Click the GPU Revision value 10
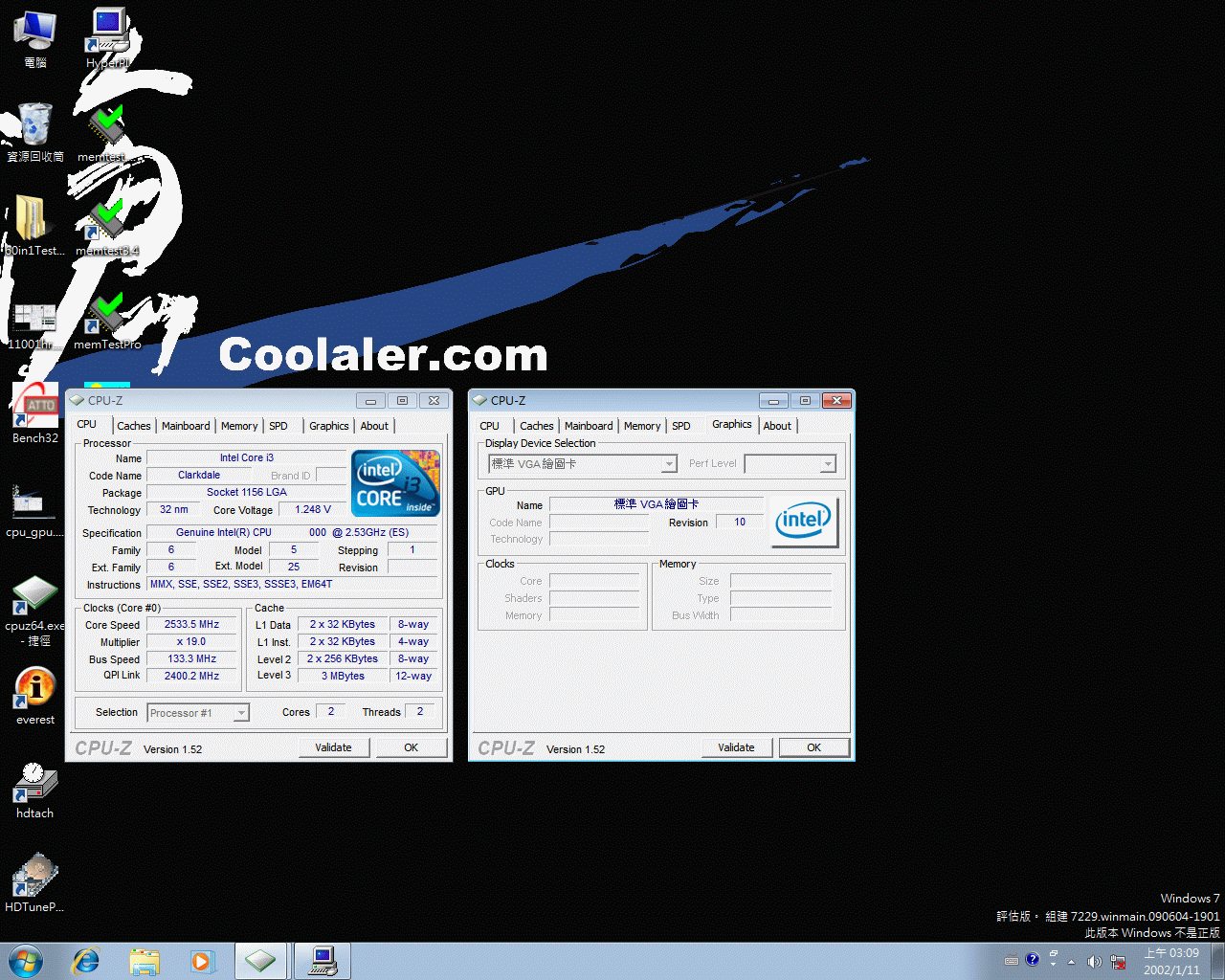 click(x=740, y=522)
